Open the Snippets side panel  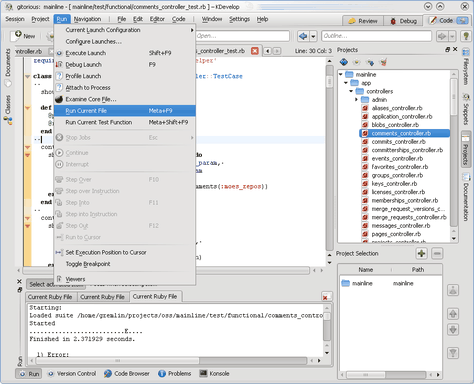point(466,110)
